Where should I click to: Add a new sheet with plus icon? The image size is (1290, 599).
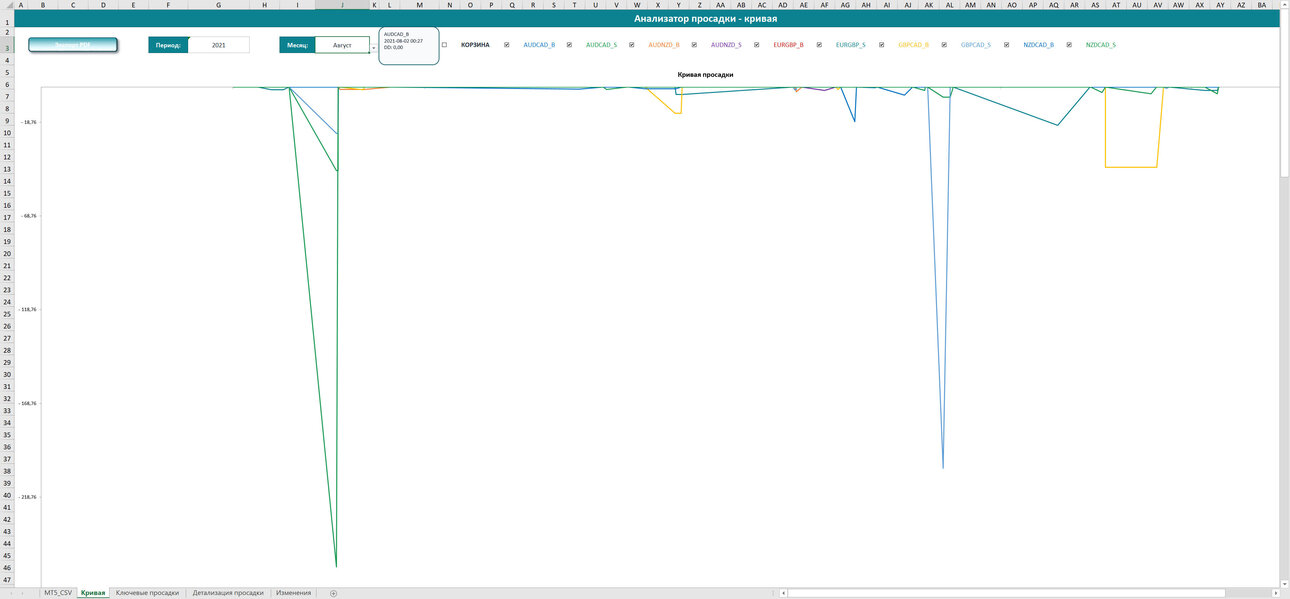(x=333, y=593)
